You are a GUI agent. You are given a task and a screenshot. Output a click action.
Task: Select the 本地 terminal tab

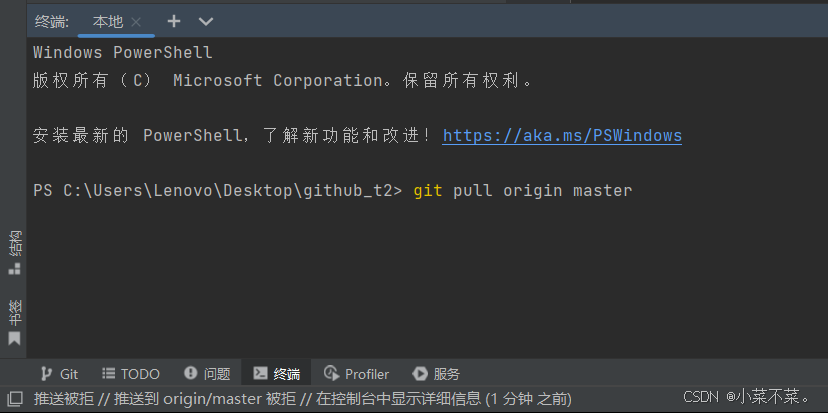tap(107, 21)
